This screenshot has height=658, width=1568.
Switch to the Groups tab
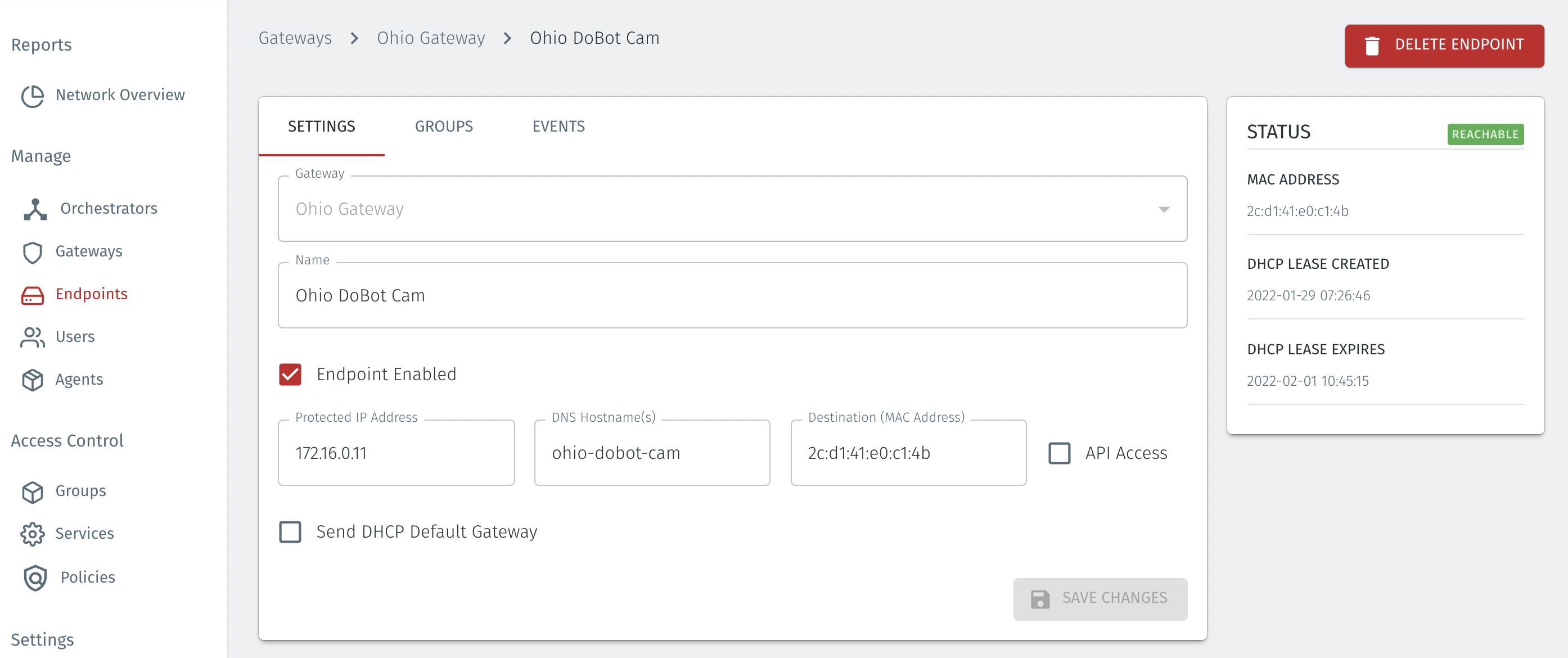coord(444,127)
